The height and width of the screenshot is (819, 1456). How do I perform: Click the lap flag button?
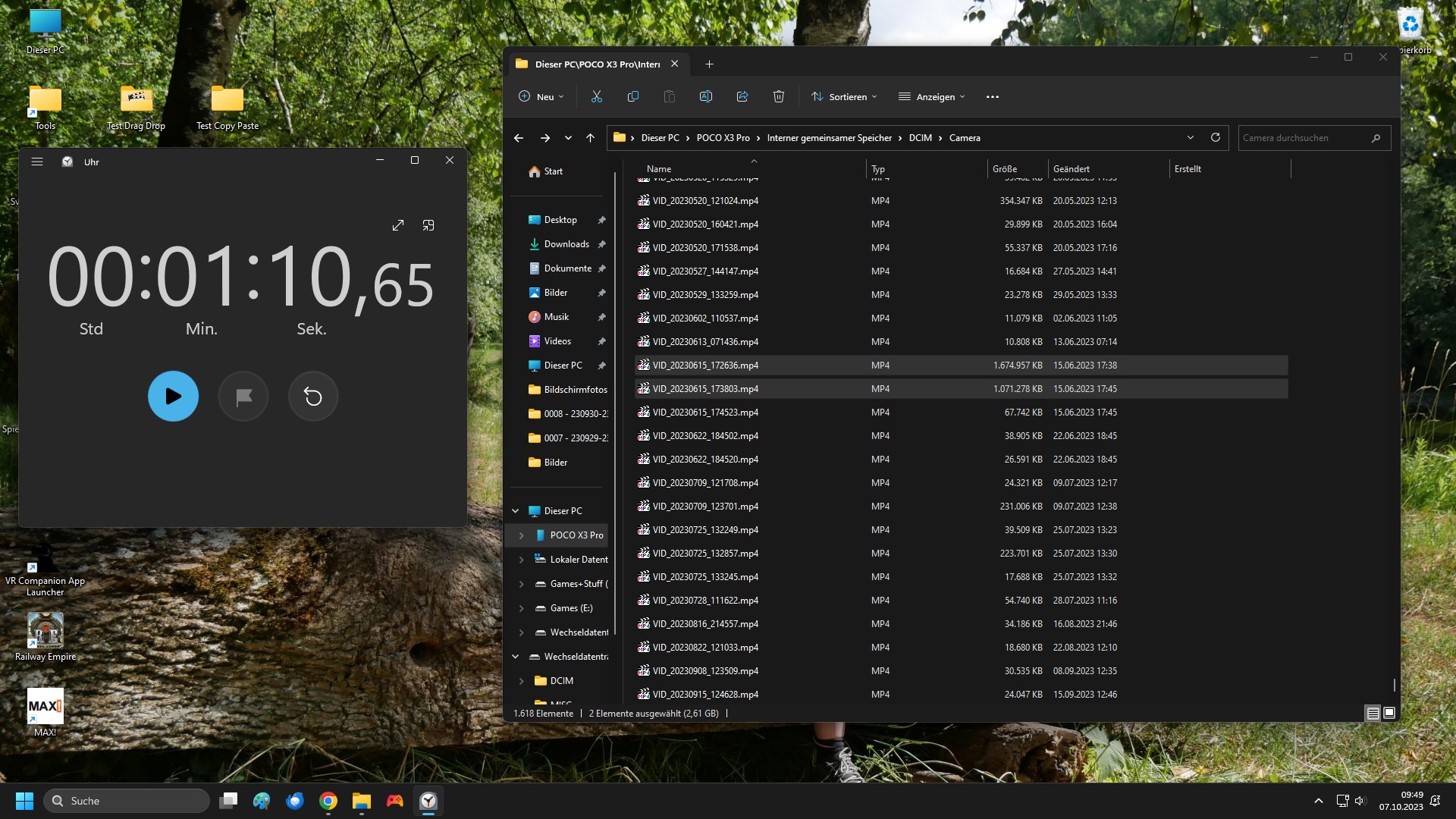[243, 396]
